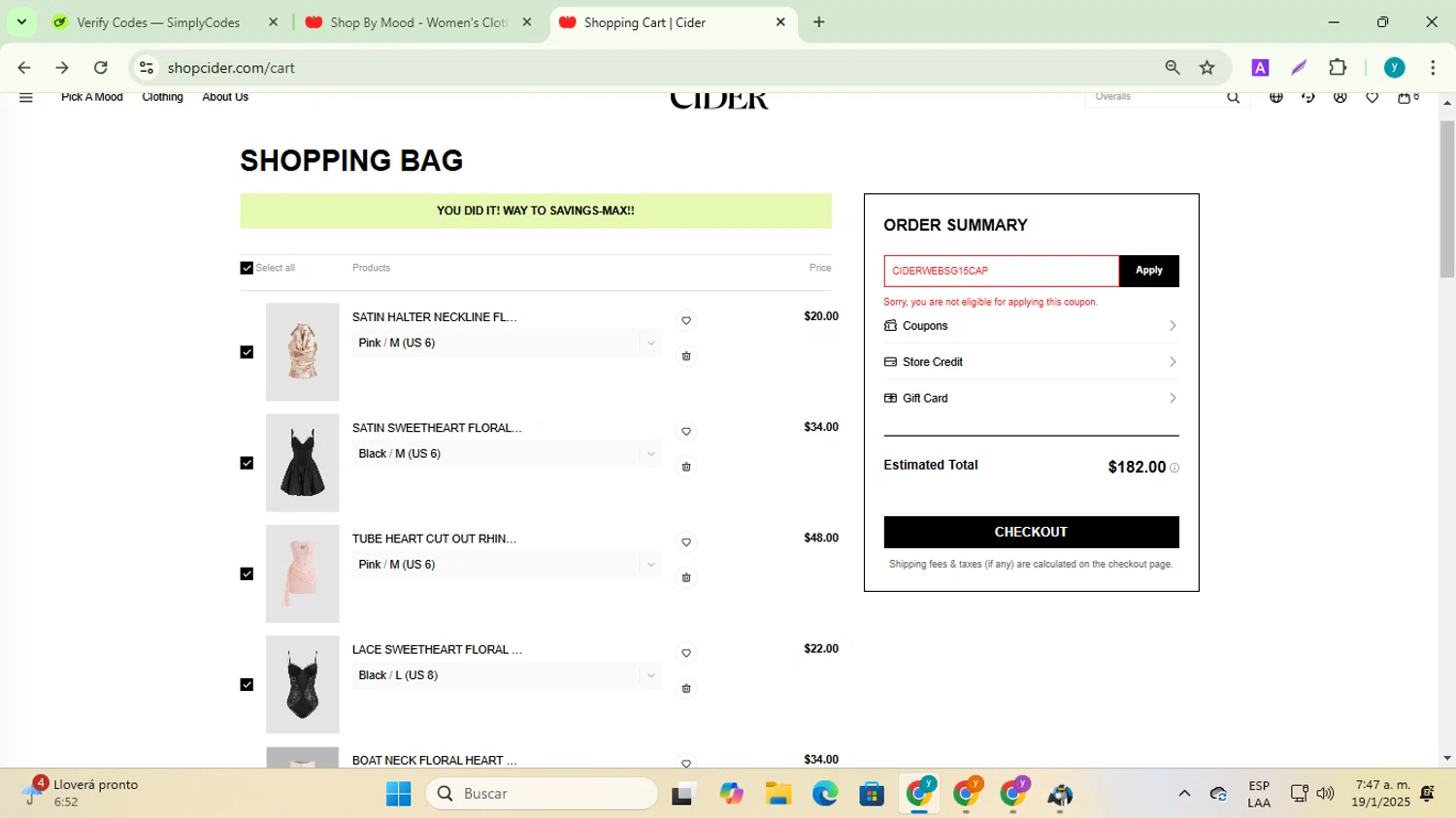Viewport: 1456px width, 818px height.
Task: Remove the Satin Sweetheart Floral item
Action: click(686, 467)
